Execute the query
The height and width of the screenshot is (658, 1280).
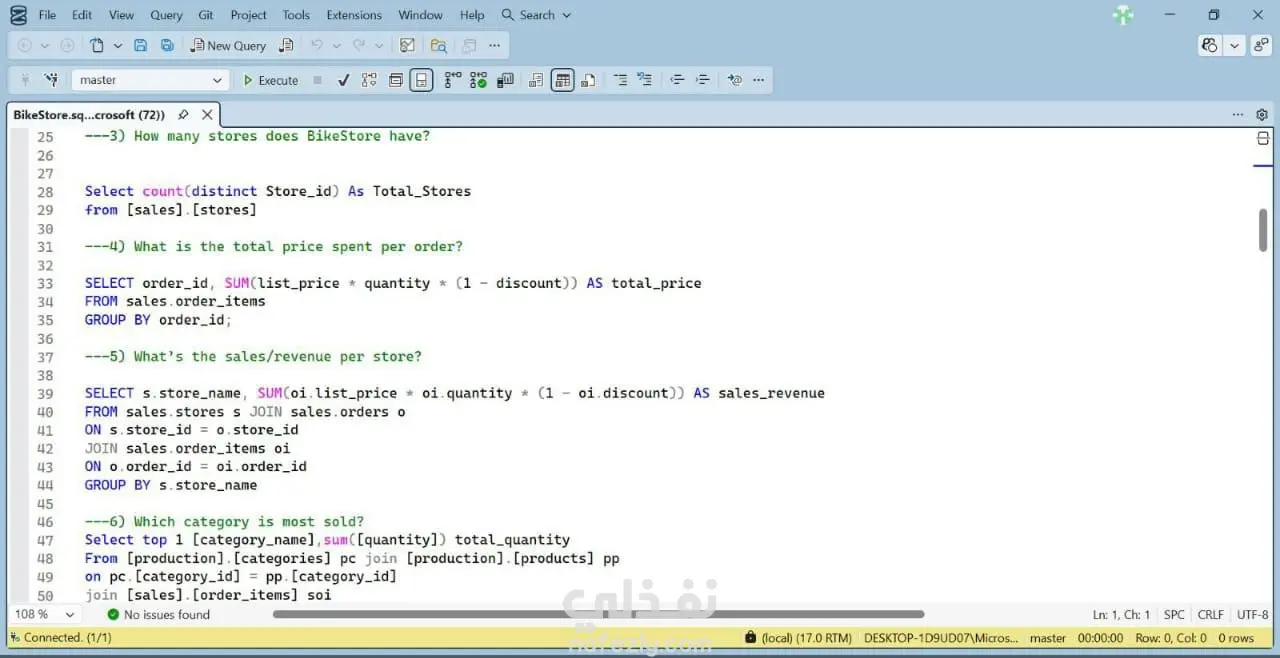point(270,80)
